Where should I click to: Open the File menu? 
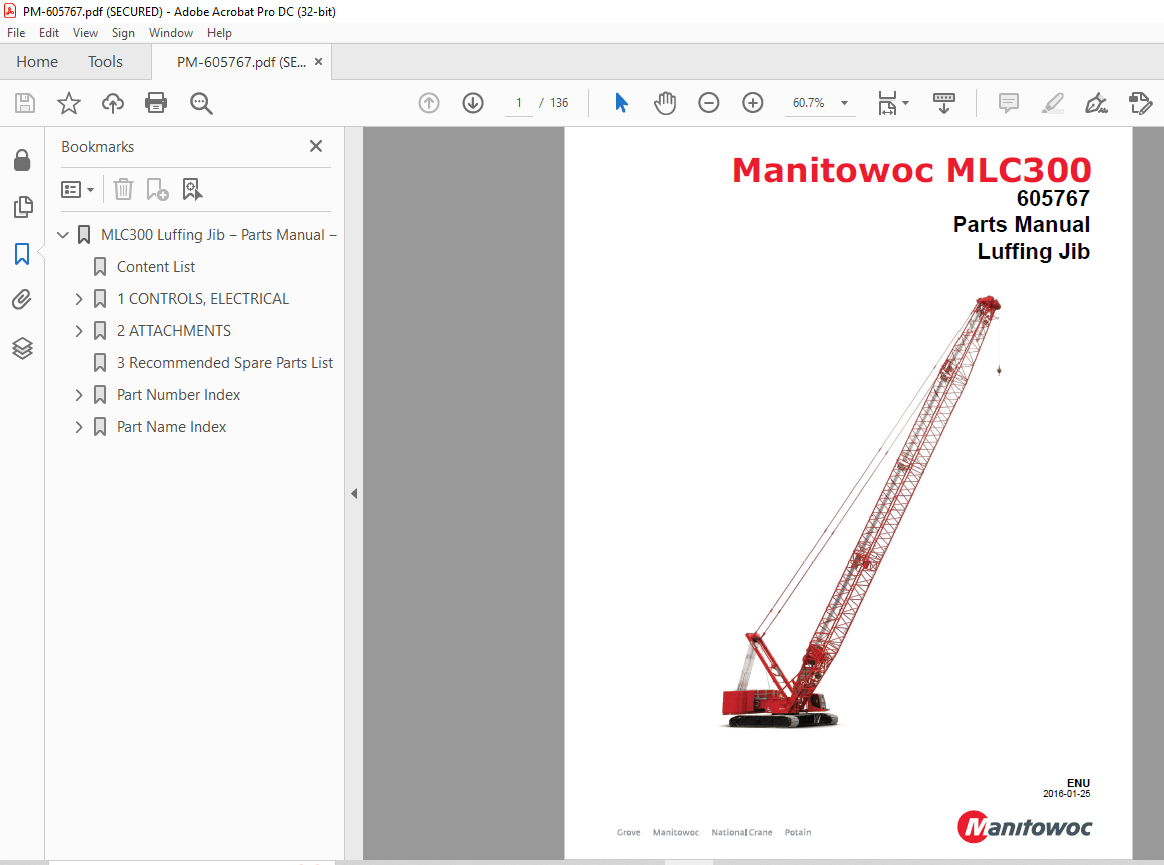tap(16, 33)
